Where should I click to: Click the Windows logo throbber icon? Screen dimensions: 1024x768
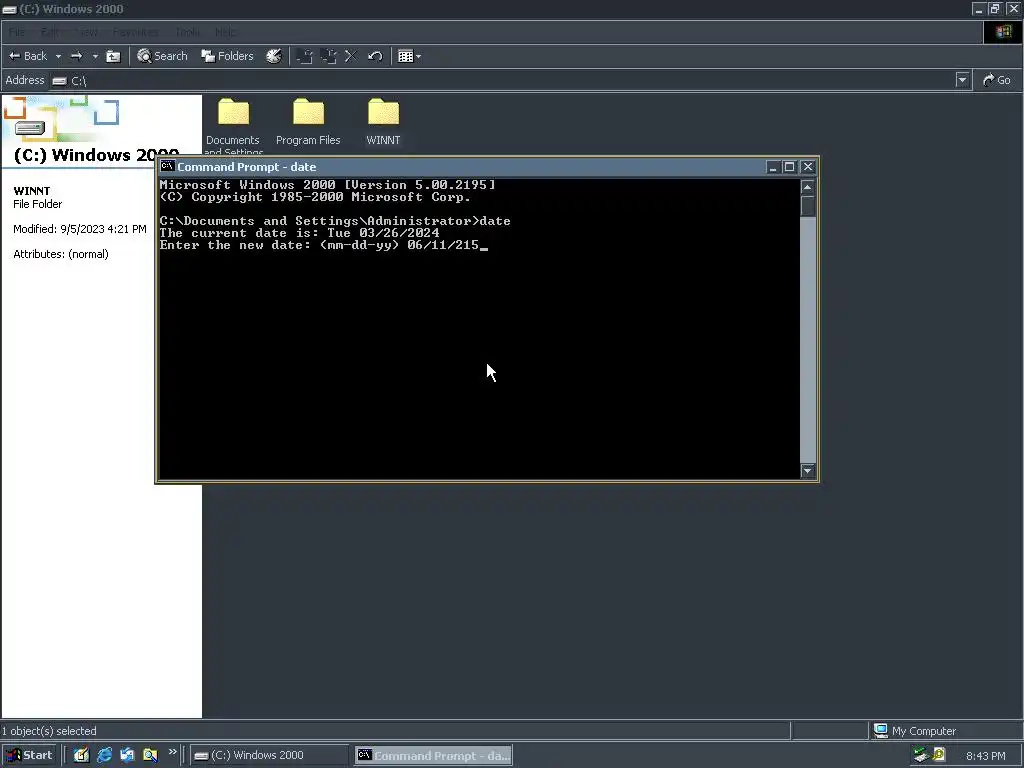pyautogui.click(x=1003, y=32)
